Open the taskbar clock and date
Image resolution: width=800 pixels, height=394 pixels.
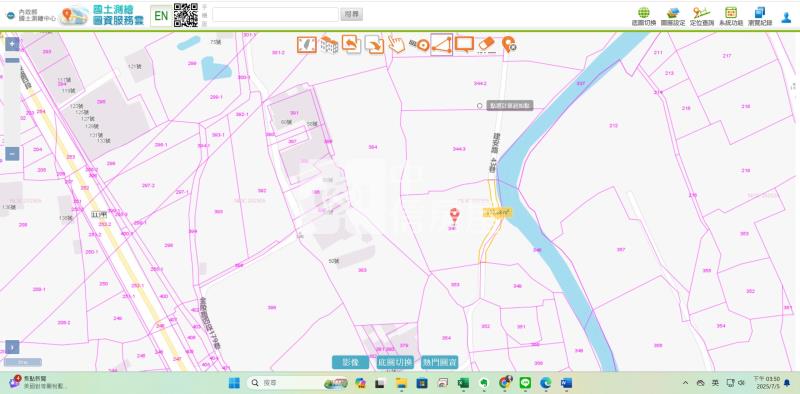pyautogui.click(x=766, y=383)
